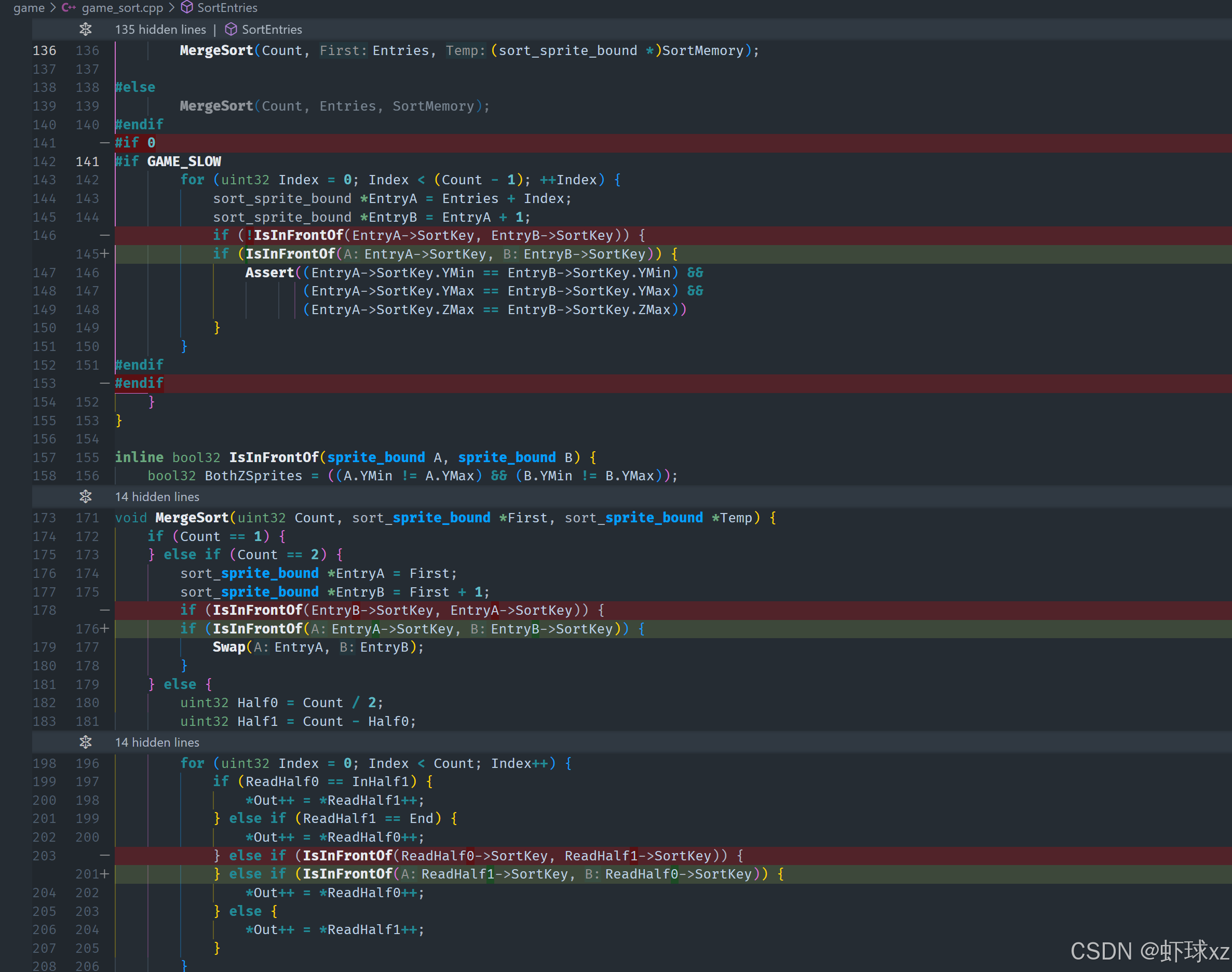Click the minus marker on the removed line 153 '#endif'
Viewport: 1232px width, 972px height.
[105, 383]
